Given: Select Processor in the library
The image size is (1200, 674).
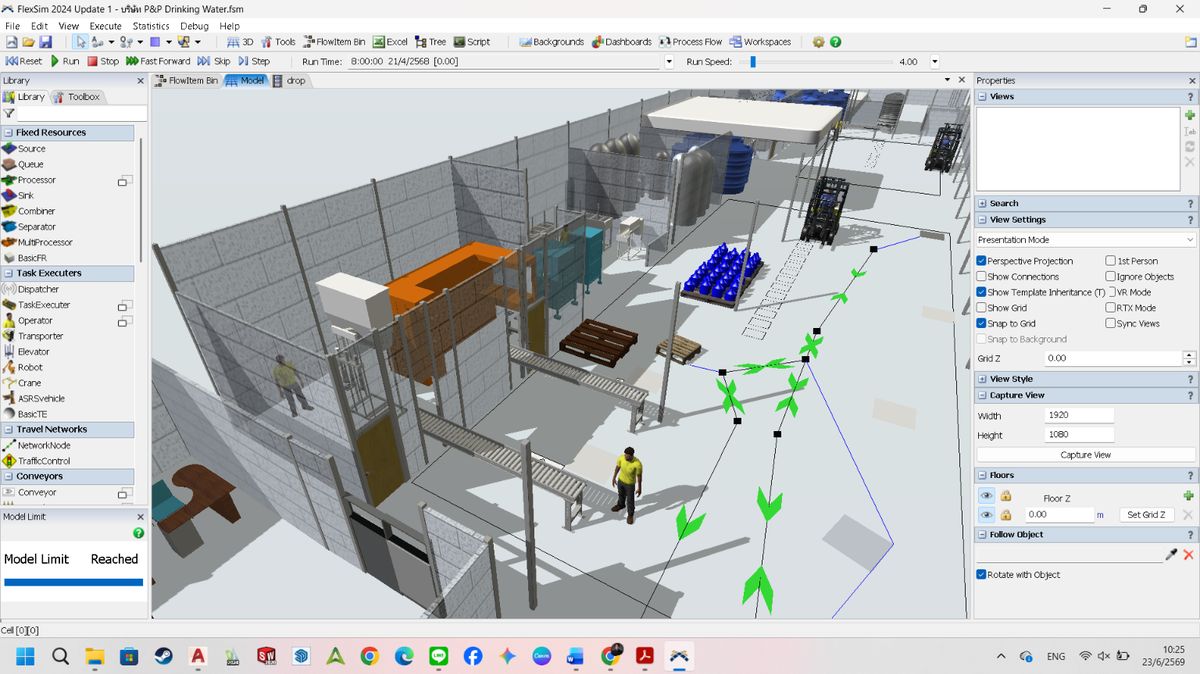Looking at the screenshot, I should click(36, 180).
